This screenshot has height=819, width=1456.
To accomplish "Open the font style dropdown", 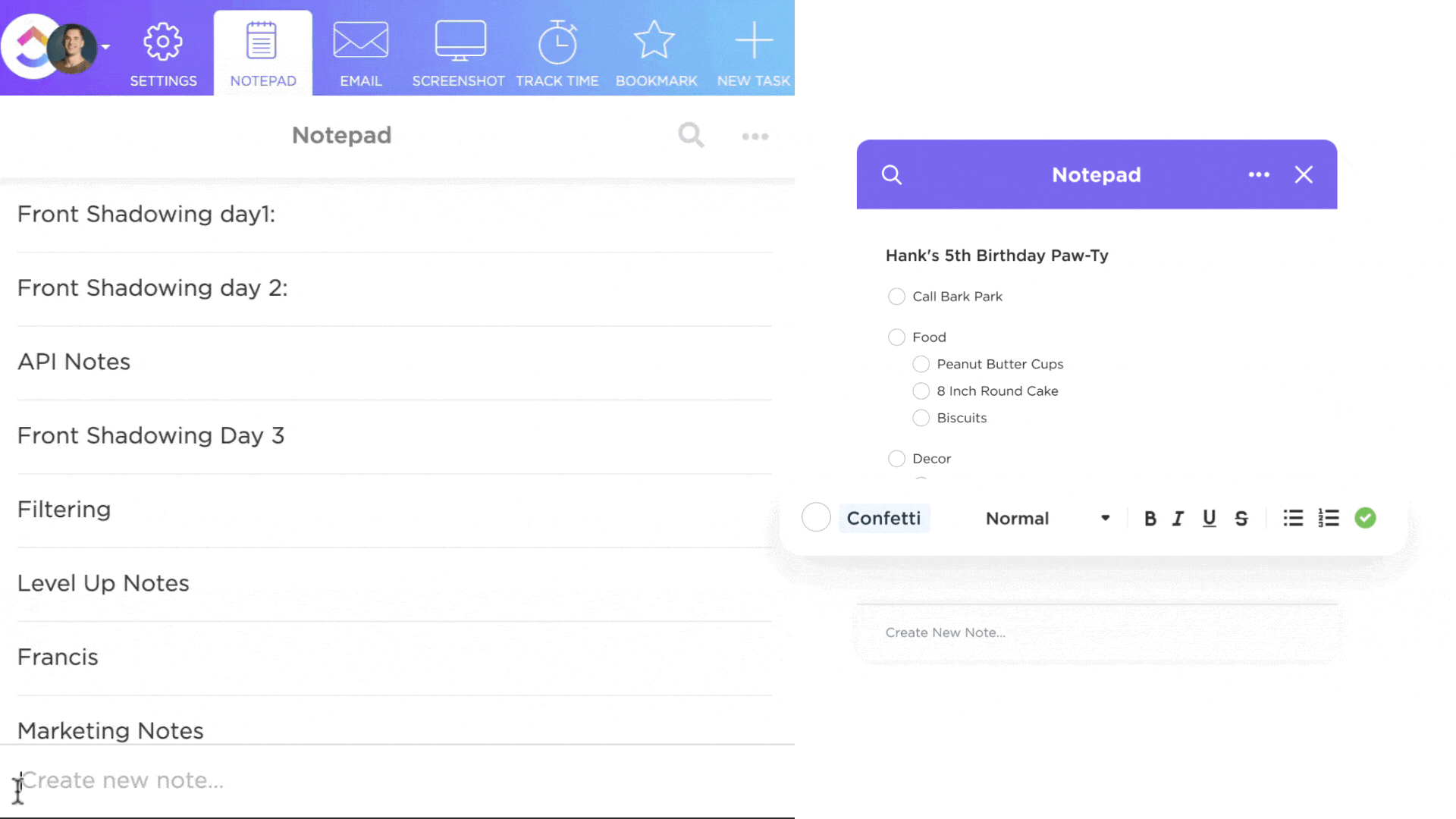I will [x=1047, y=518].
